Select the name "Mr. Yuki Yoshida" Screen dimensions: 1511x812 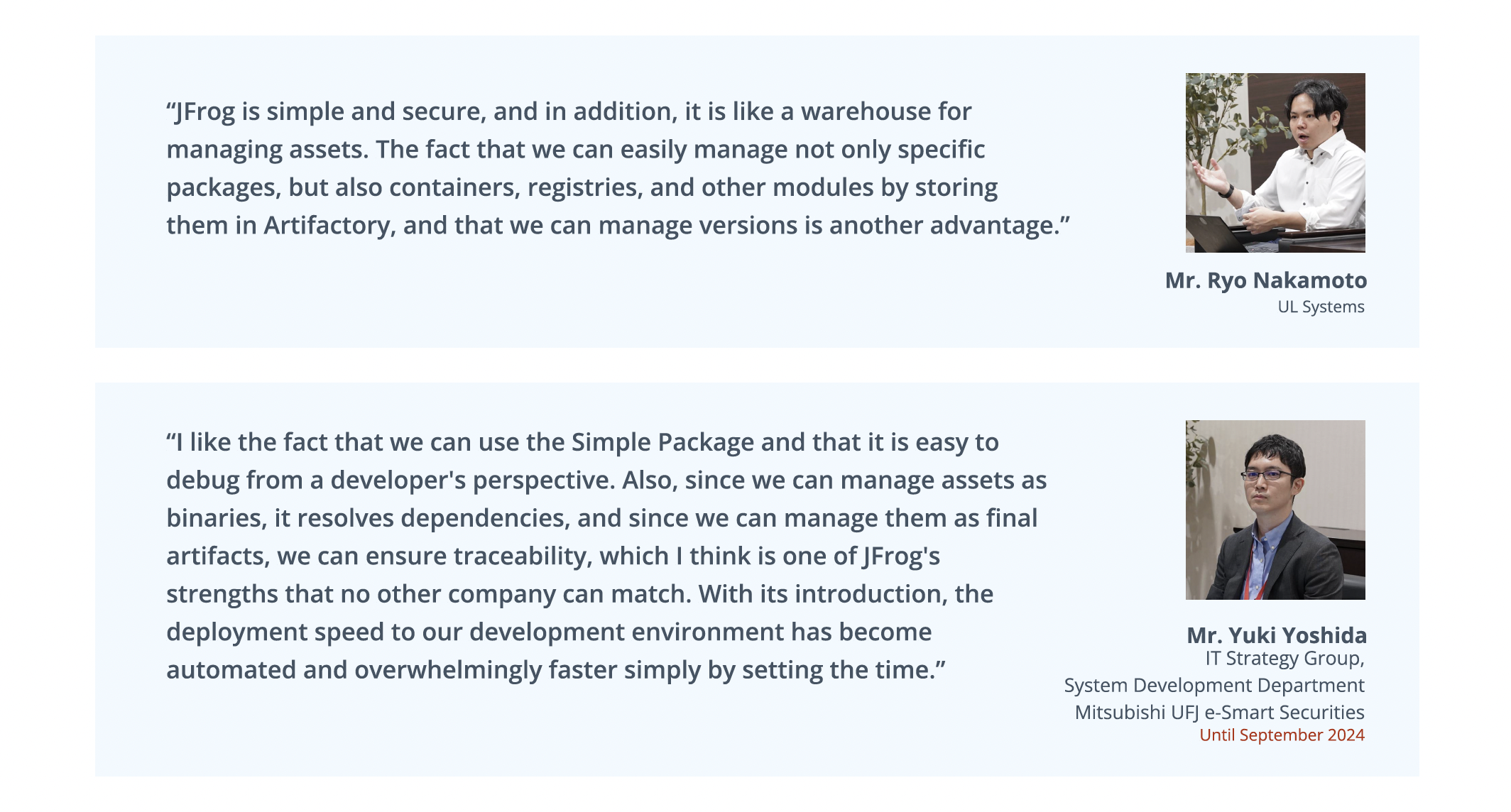click(1276, 635)
